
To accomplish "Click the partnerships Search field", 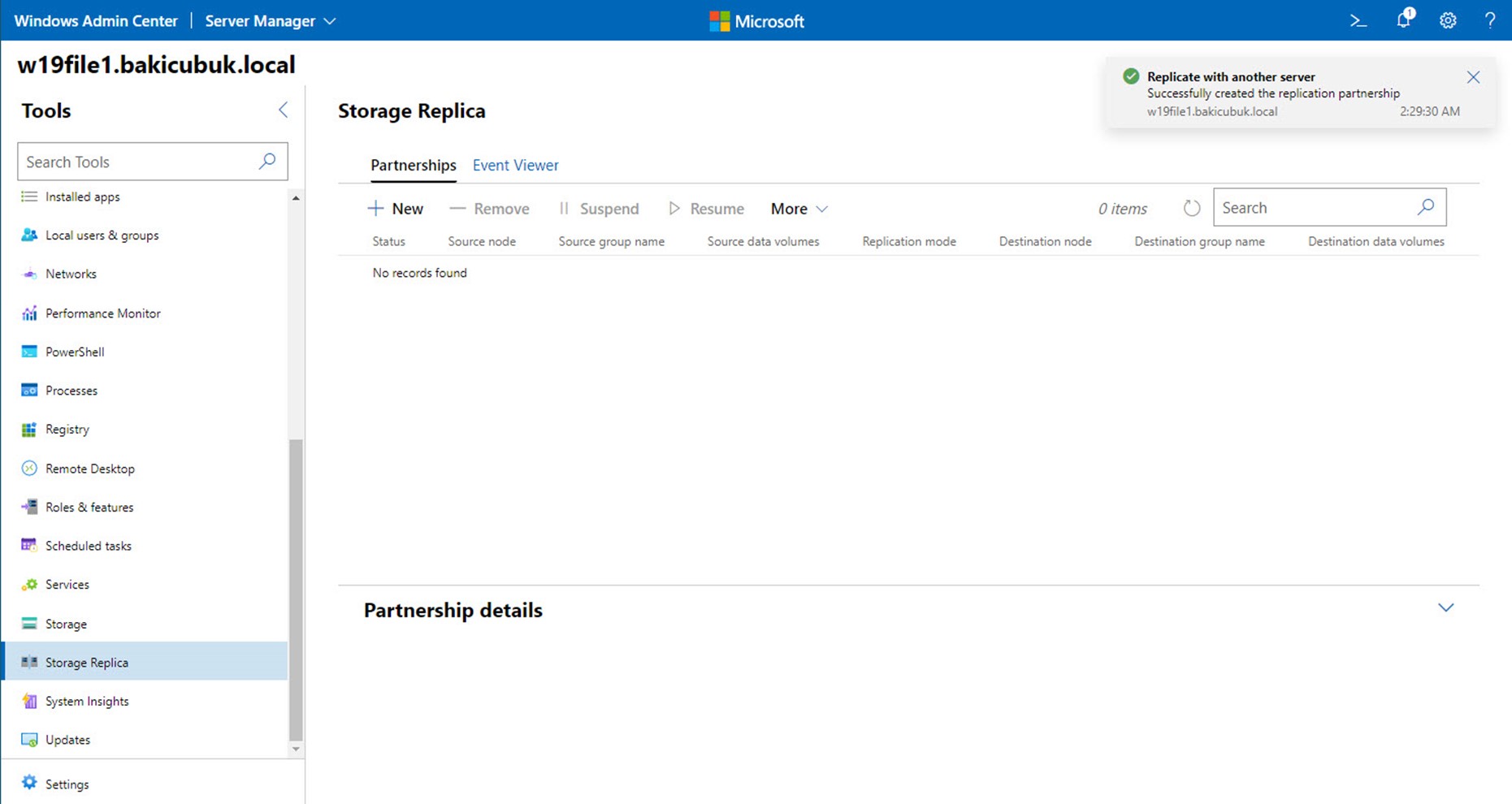I will [1329, 207].
